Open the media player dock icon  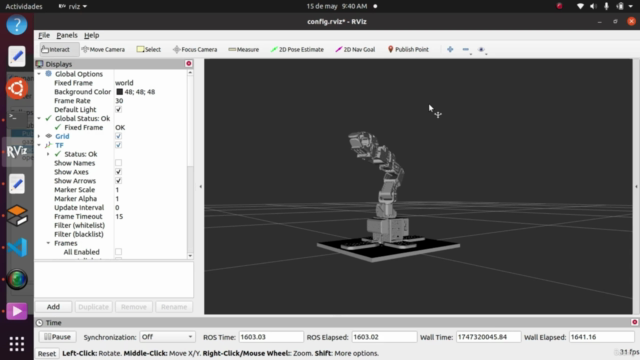click(17, 311)
